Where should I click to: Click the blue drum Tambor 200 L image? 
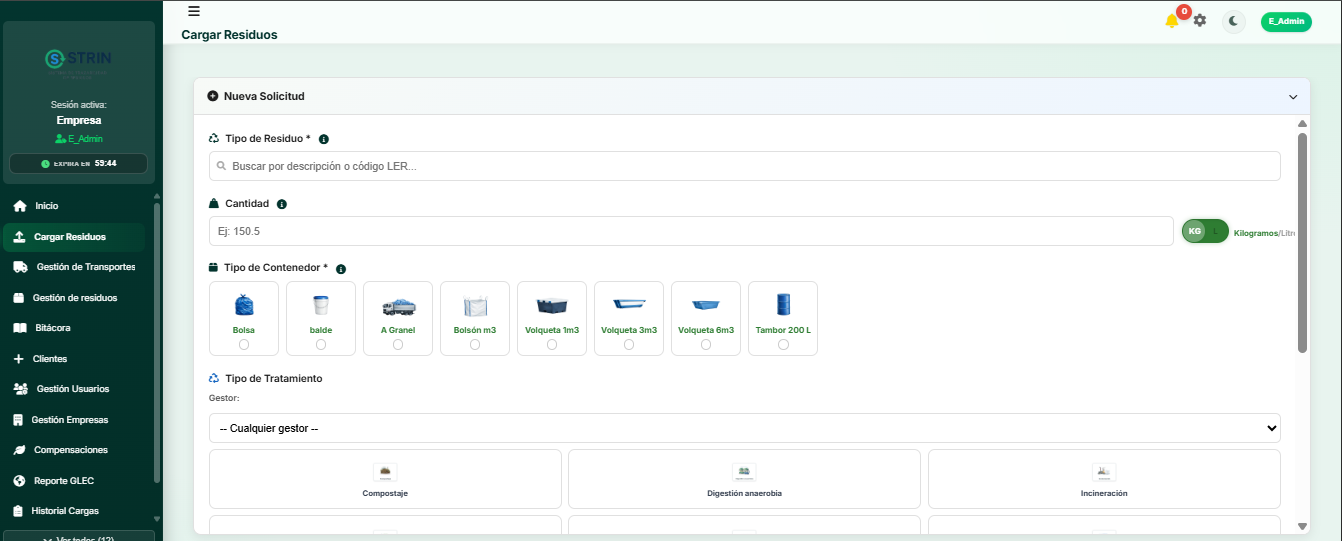coord(783,305)
